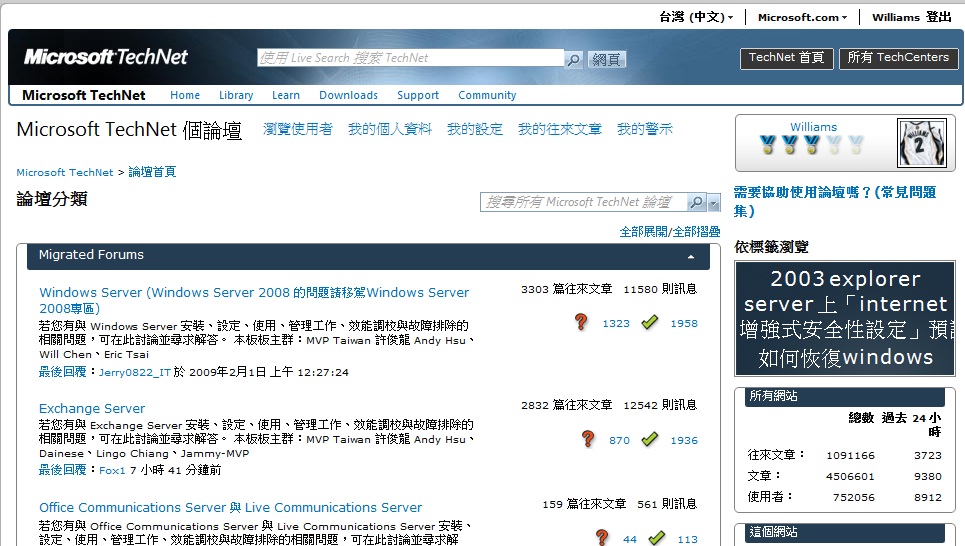This screenshot has width=965, height=546.
Task: Click the 論壇首頁 breadcrumb link
Action: pos(152,172)
